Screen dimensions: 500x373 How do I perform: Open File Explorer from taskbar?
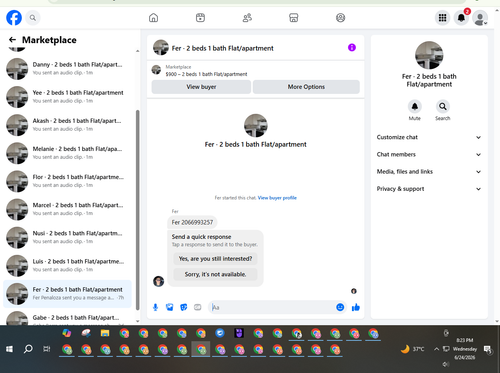(x=105, y=333)
